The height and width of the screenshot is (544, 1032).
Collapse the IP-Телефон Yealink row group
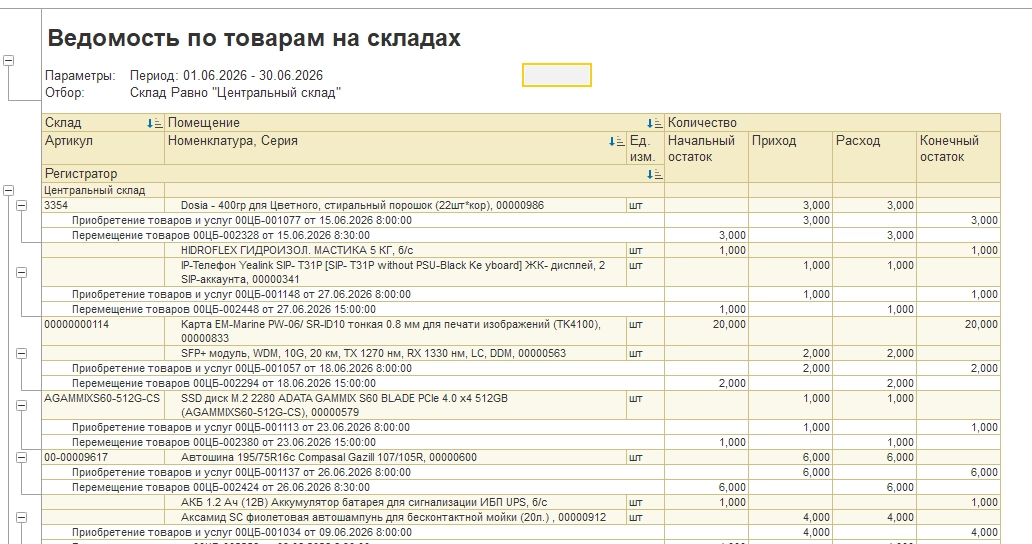click(22, 272)
